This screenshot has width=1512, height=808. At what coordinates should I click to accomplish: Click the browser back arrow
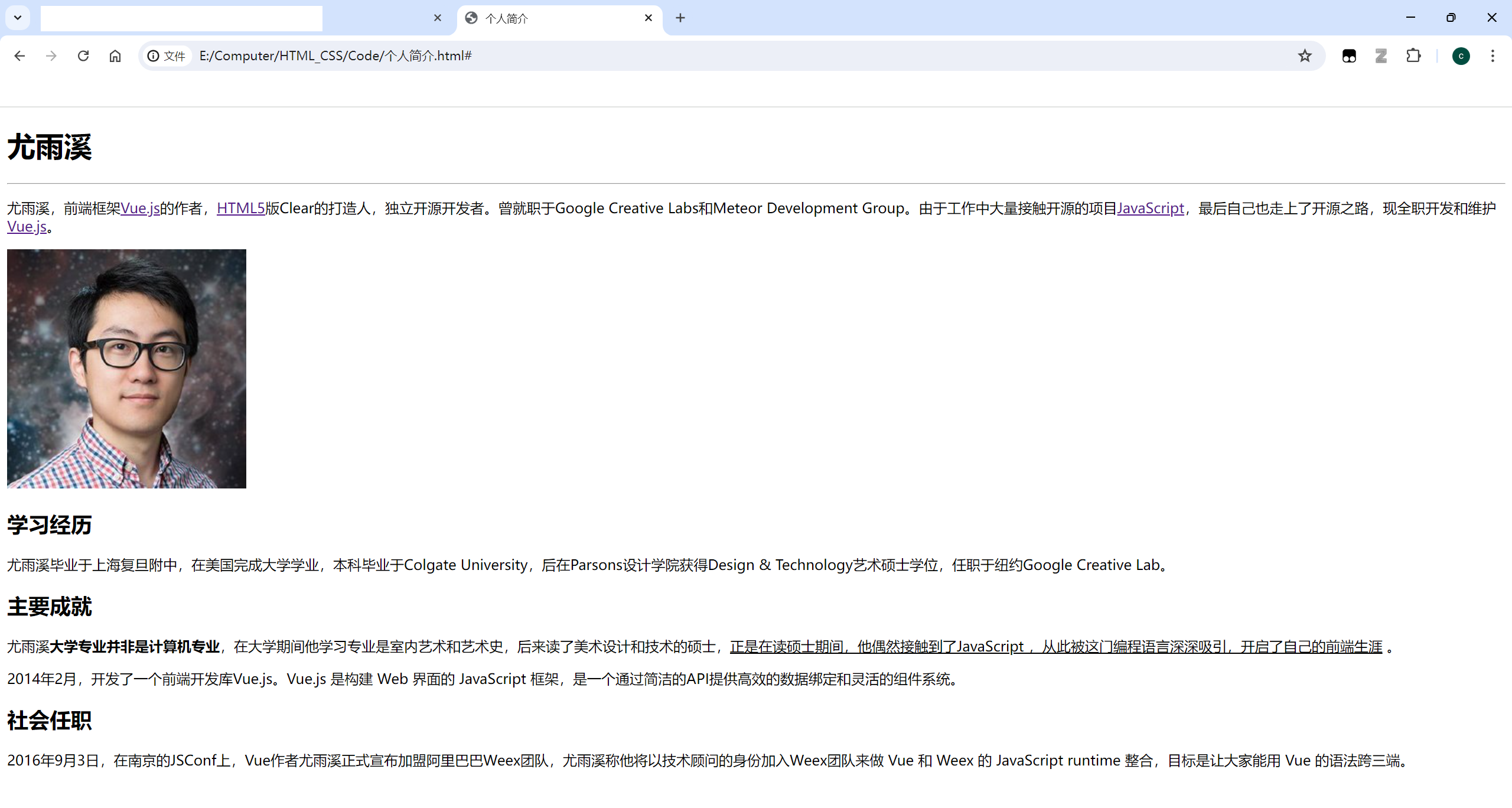(19, 56)
